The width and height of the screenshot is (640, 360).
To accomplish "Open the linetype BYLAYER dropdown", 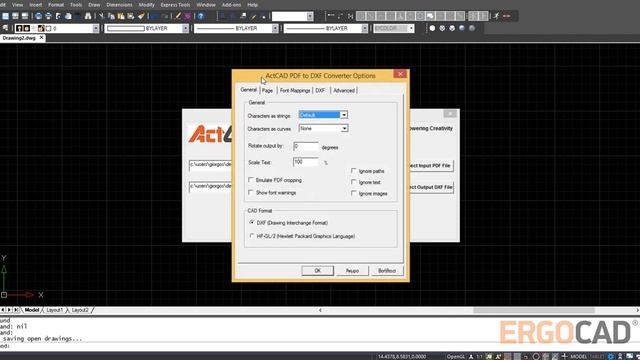I will pyautogui.click(x=275, y=28).
